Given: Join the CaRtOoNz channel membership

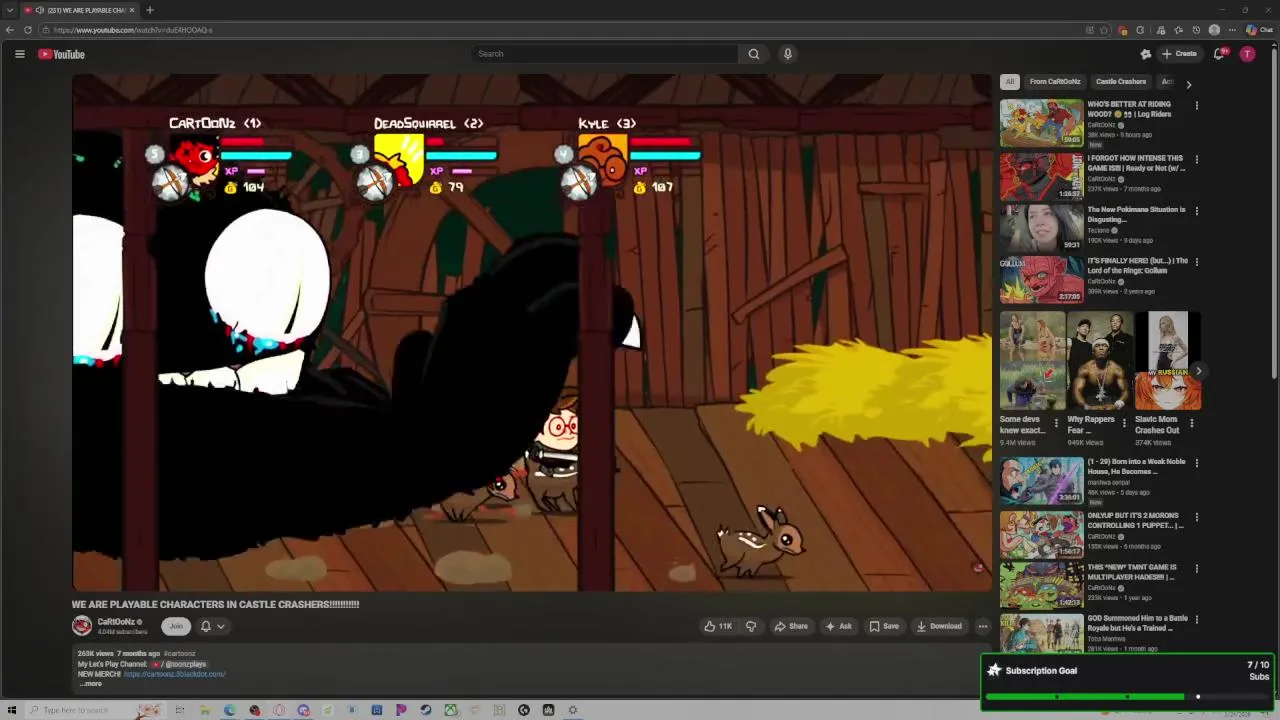Looking at the screenshot, I should click(176, 626).
